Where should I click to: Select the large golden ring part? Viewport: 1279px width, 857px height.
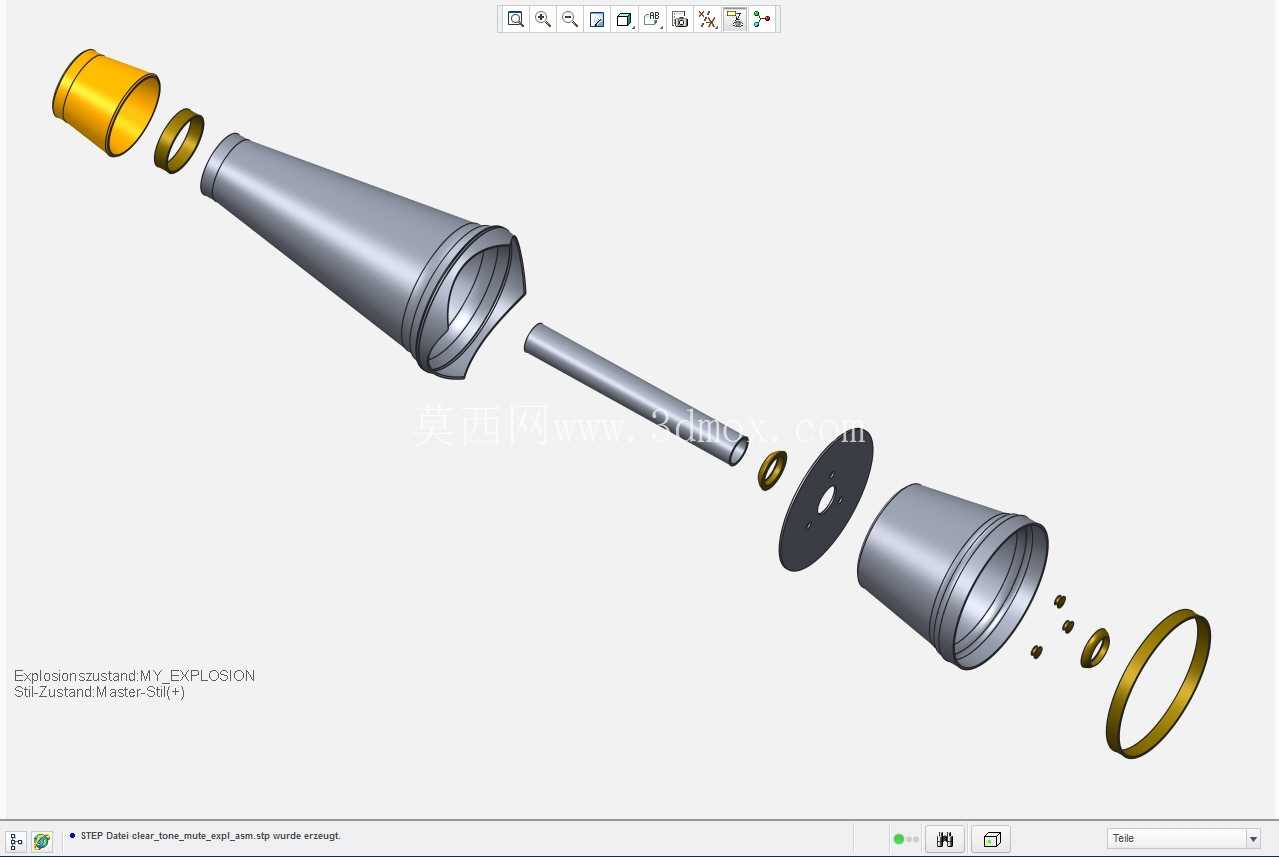tap(1158, 684)
